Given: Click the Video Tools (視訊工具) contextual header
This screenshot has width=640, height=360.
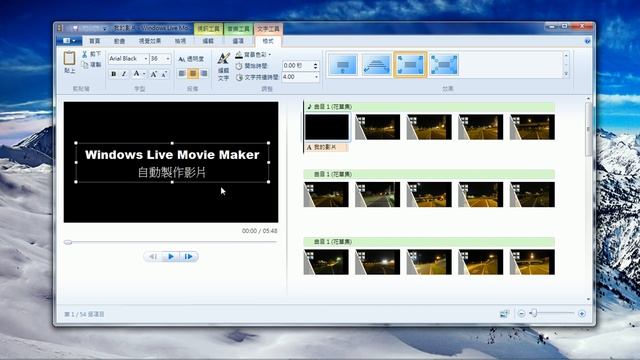Looking at the screenshot, I should tap(209, 29).
